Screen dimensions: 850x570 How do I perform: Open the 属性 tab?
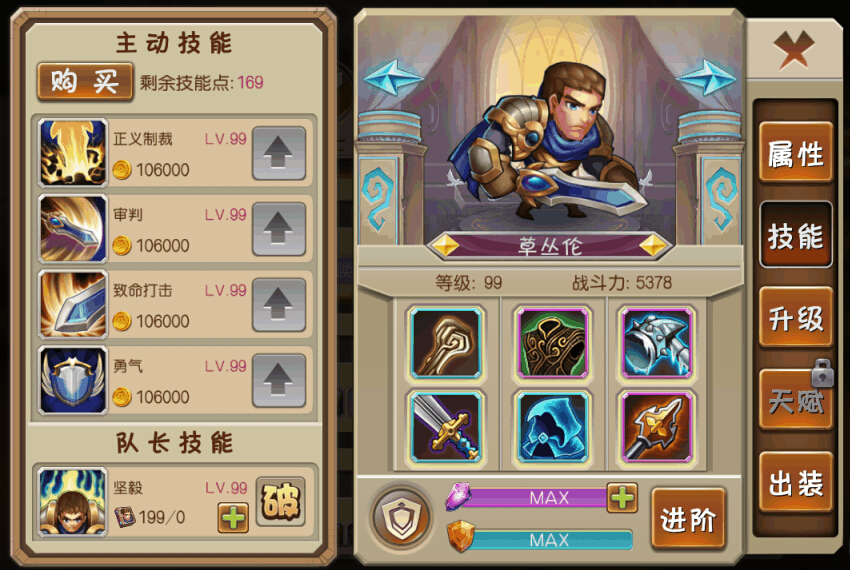tap(796, 153)
